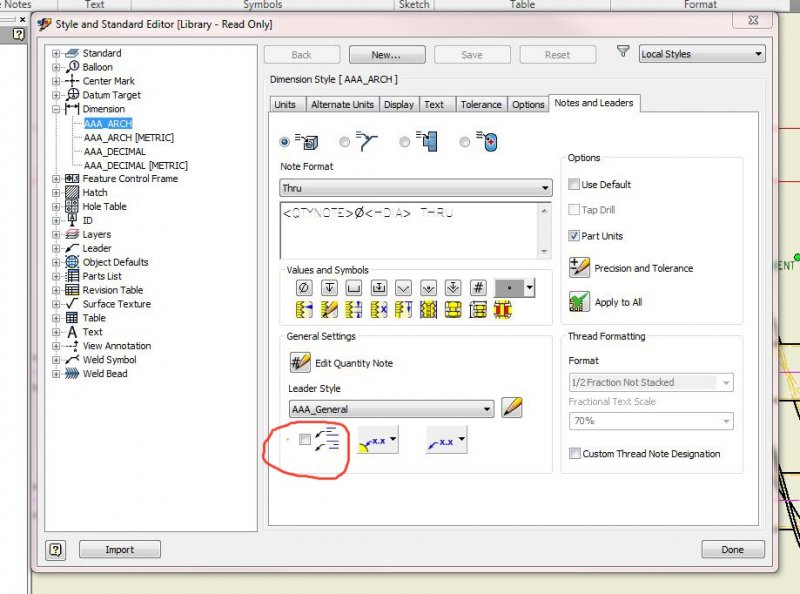Expand the Hole Table tree node

tap(56, 207)
